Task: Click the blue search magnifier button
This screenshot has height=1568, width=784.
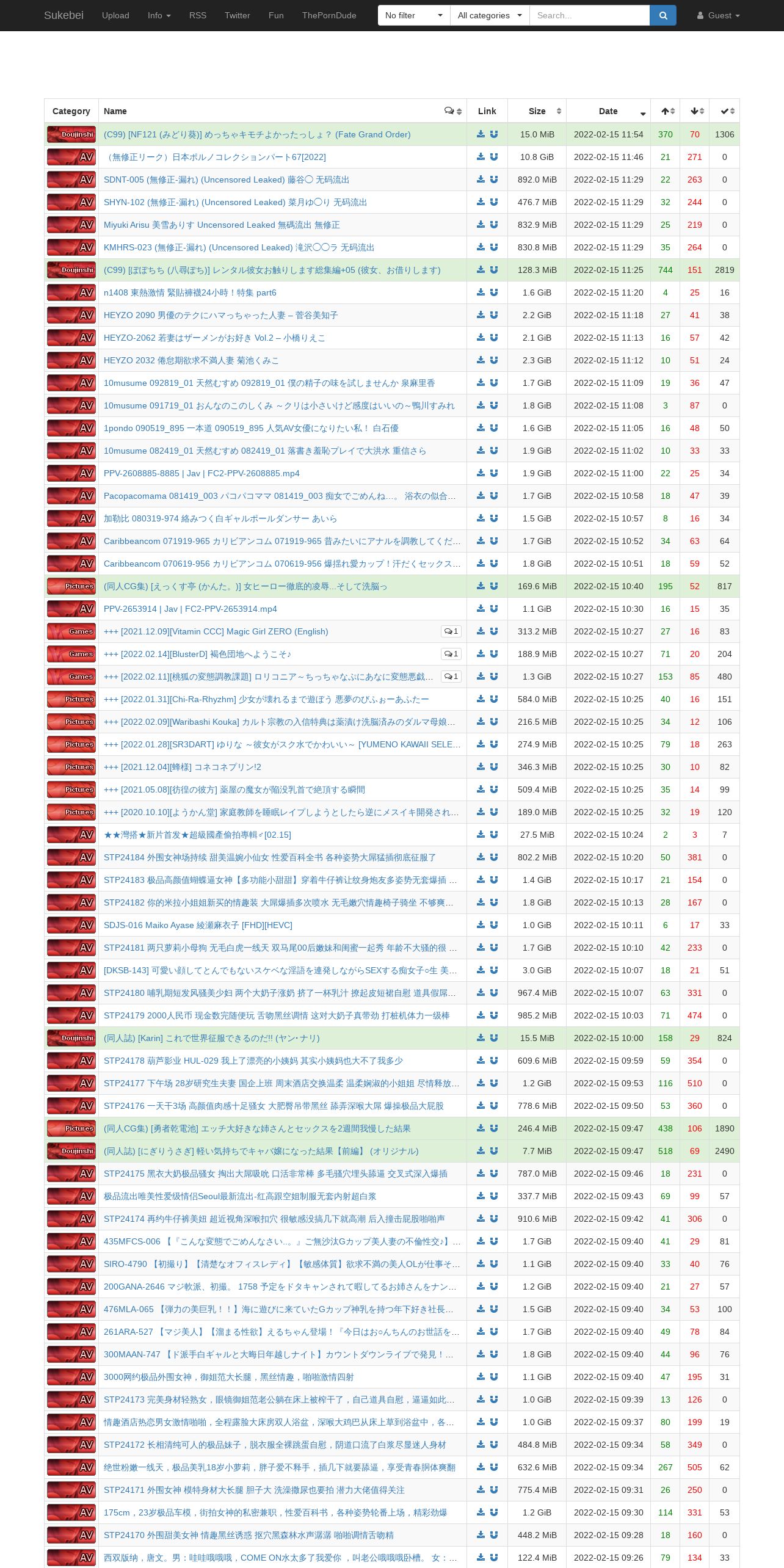Action: pos(663,15)
